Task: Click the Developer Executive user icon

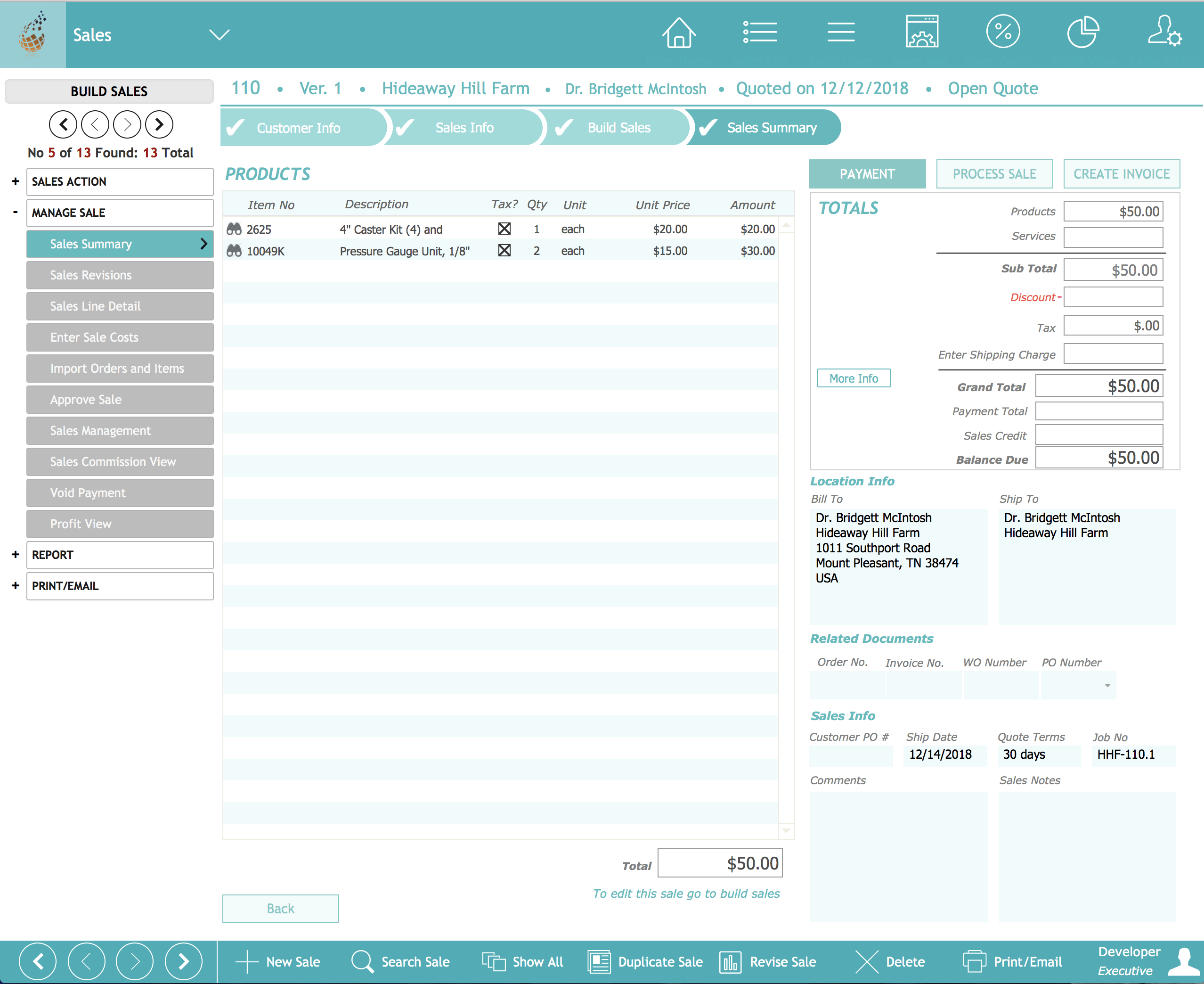Action: 1184,961
